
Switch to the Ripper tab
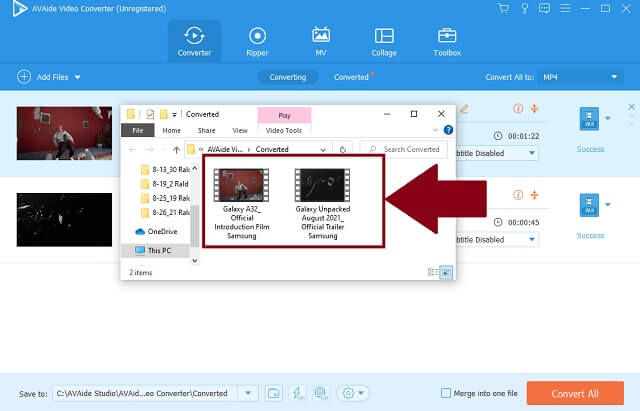[257, 41]
